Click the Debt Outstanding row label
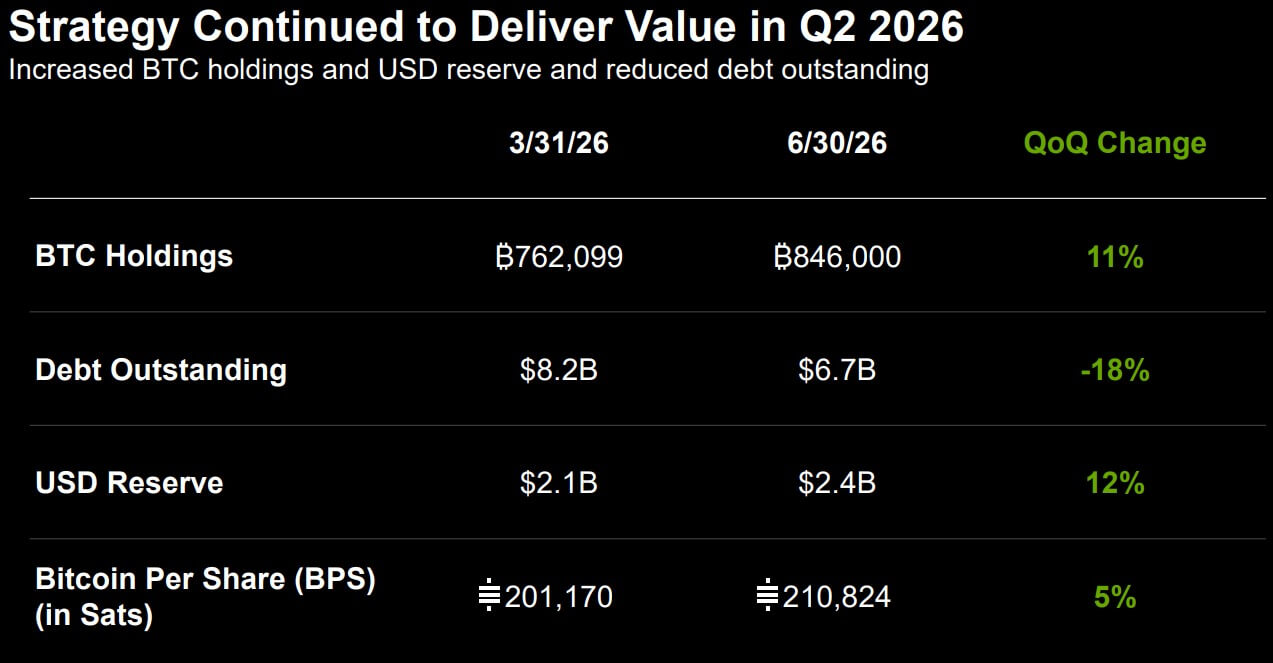 (161, 370)
